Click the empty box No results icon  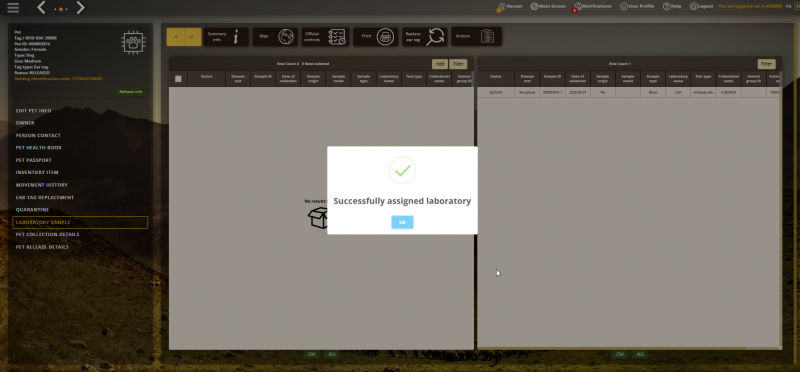coord(317,218)
